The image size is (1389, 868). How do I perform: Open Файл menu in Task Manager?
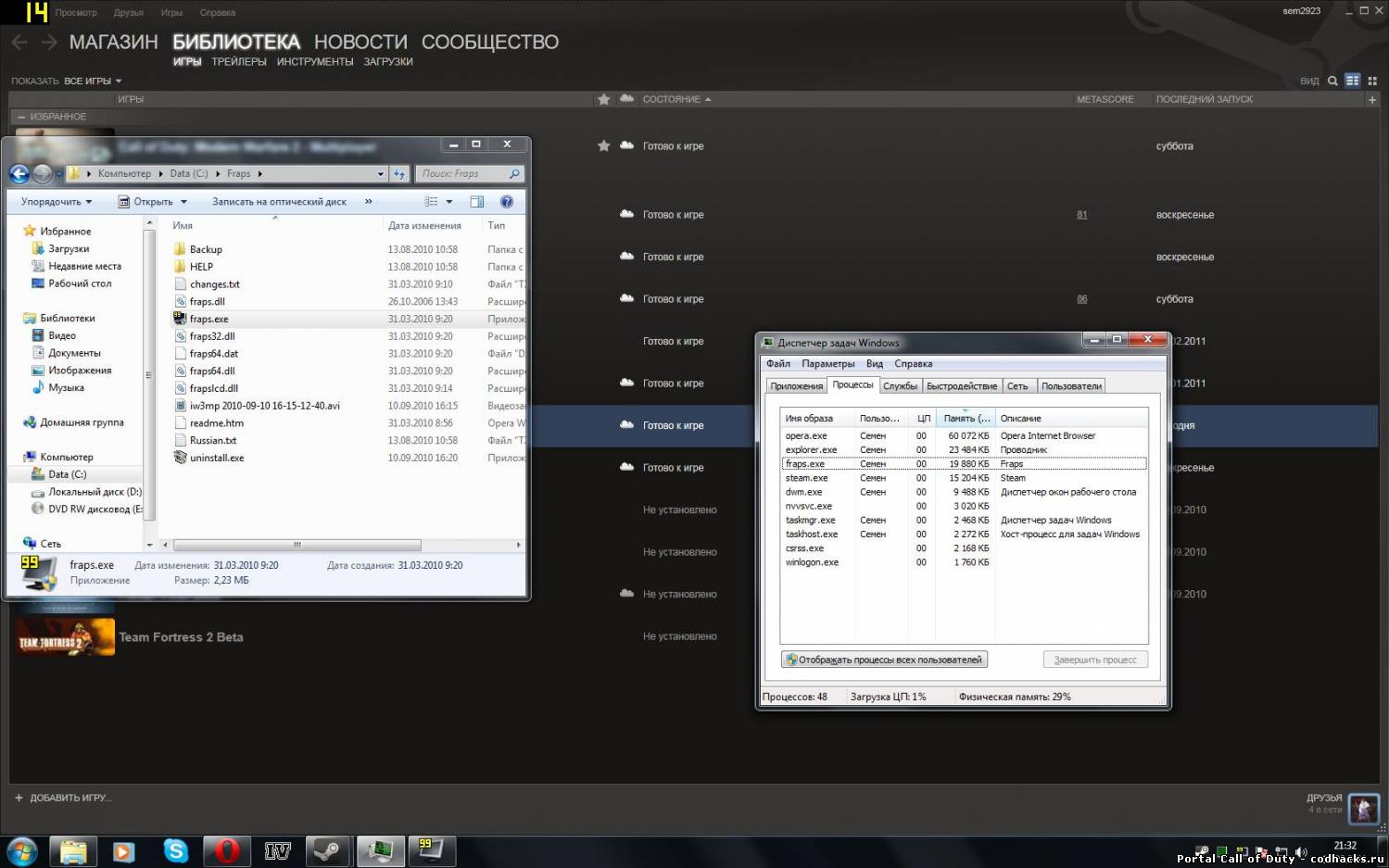click(x=778, y=364)
